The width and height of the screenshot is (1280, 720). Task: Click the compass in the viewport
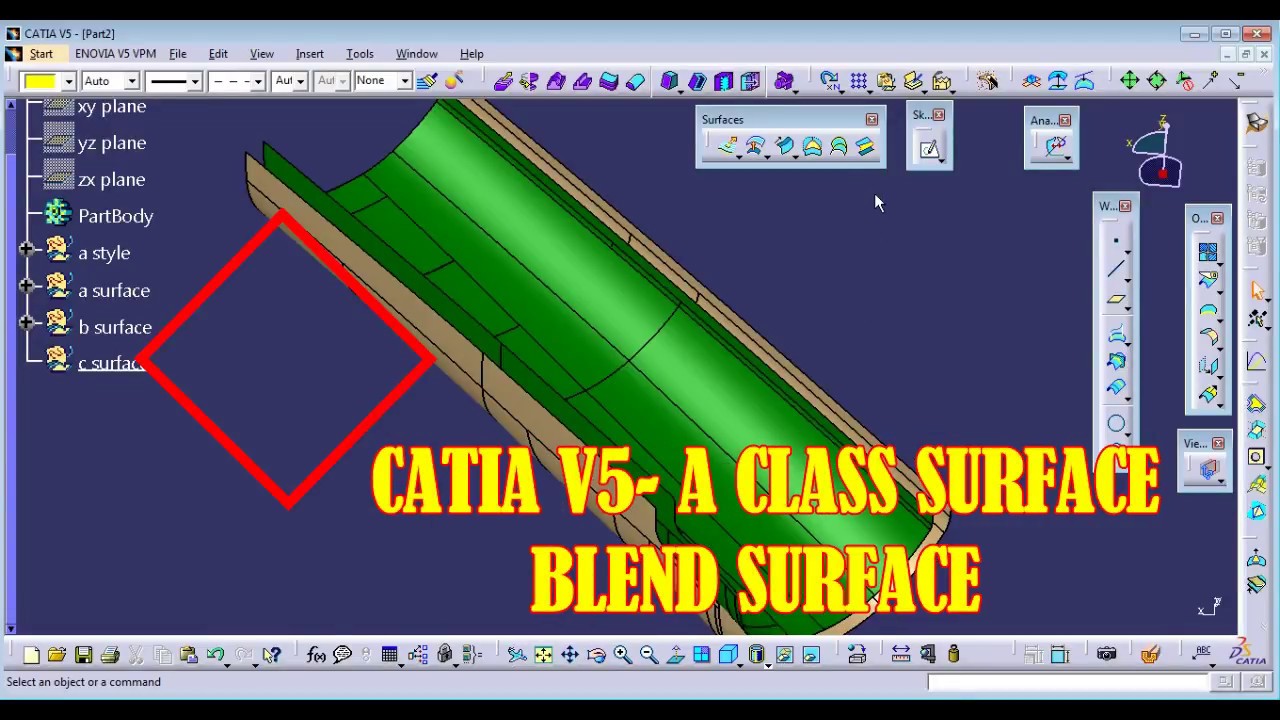coord(1157,153)
